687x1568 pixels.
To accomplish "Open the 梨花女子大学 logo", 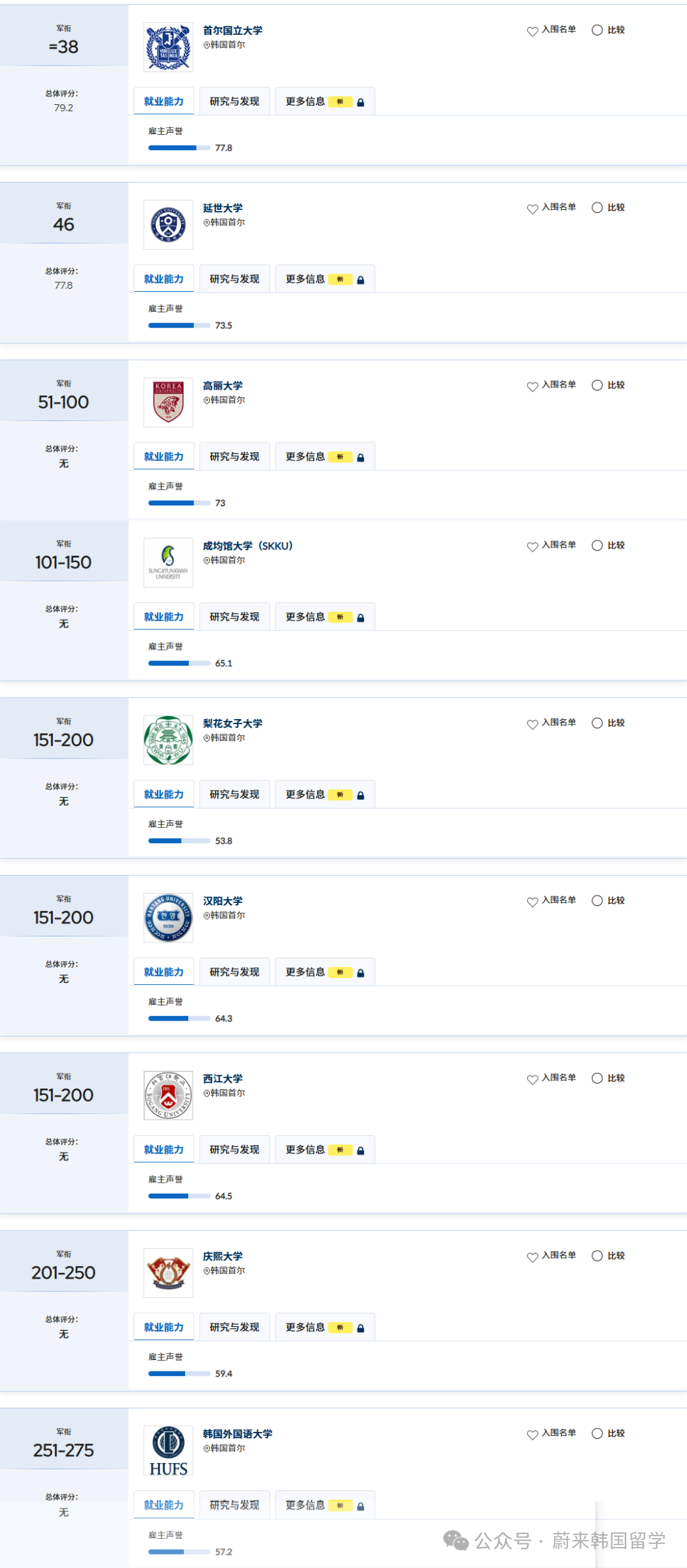I will coord(168,740).
